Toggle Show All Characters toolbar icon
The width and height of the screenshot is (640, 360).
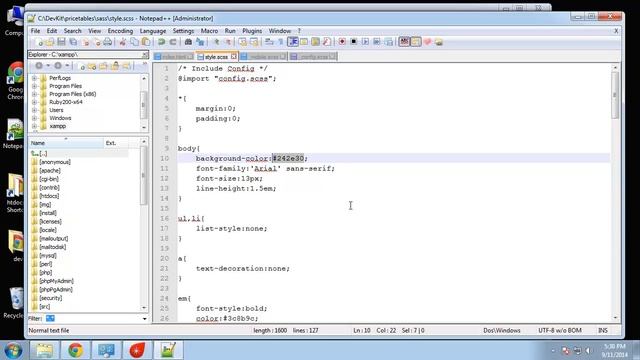coord(281,42)
